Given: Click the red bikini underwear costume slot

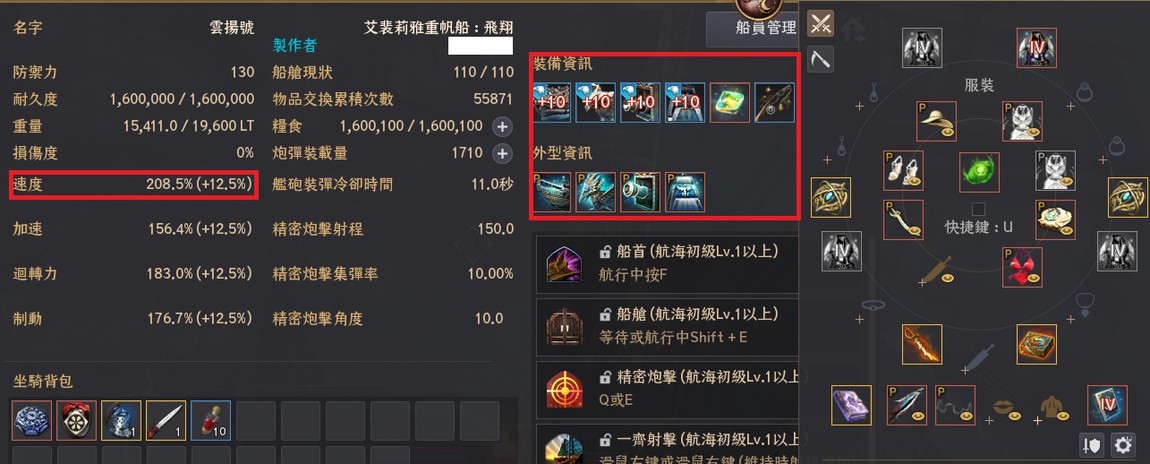Looking at the screenshot, I should click(x=1022, y=267).
